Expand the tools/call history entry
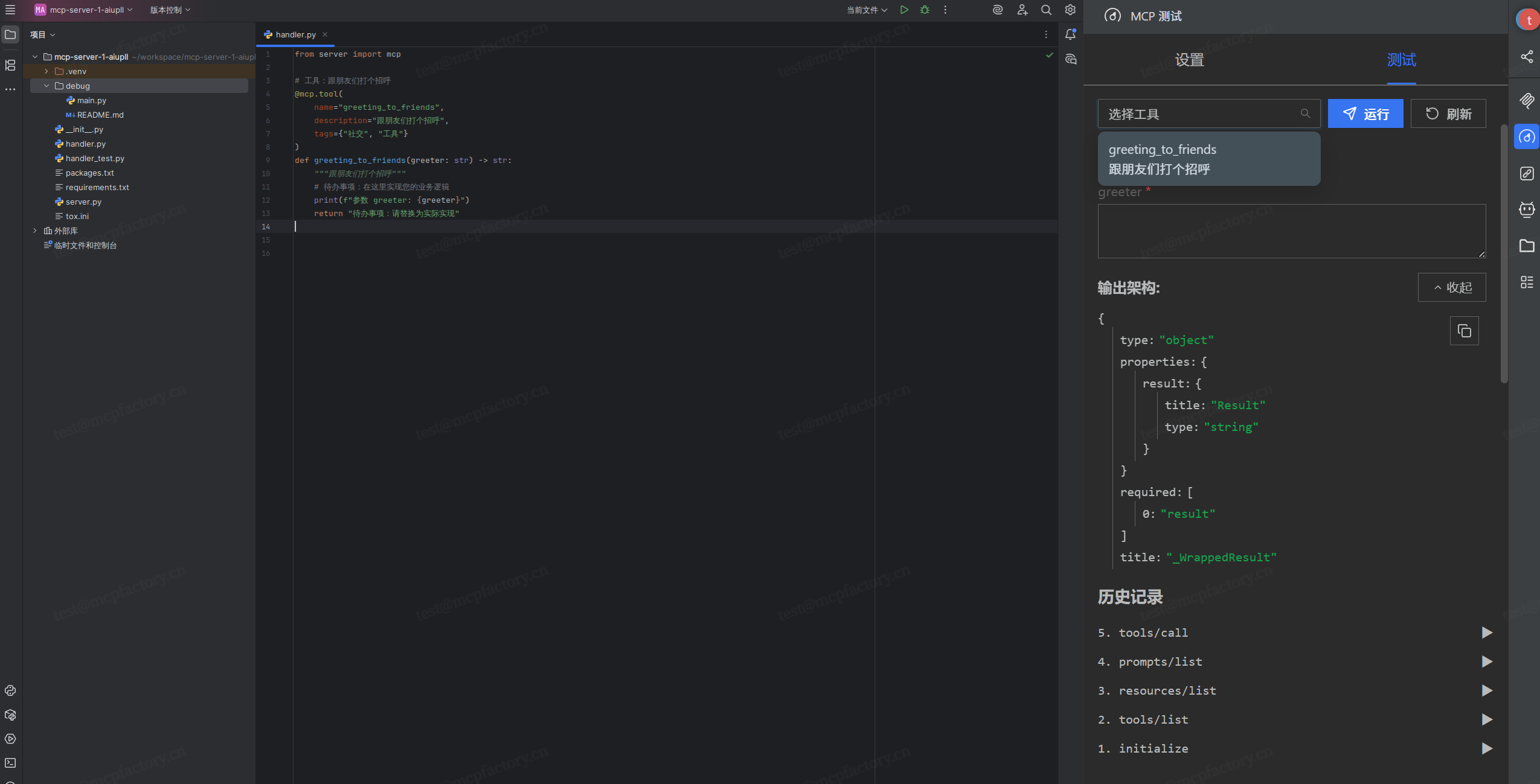 [1487, 633]
